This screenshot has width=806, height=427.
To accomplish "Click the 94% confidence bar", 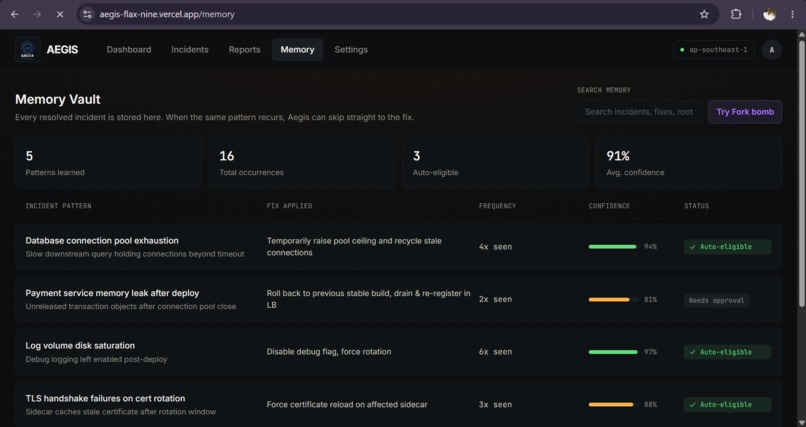I will (613, 247).
